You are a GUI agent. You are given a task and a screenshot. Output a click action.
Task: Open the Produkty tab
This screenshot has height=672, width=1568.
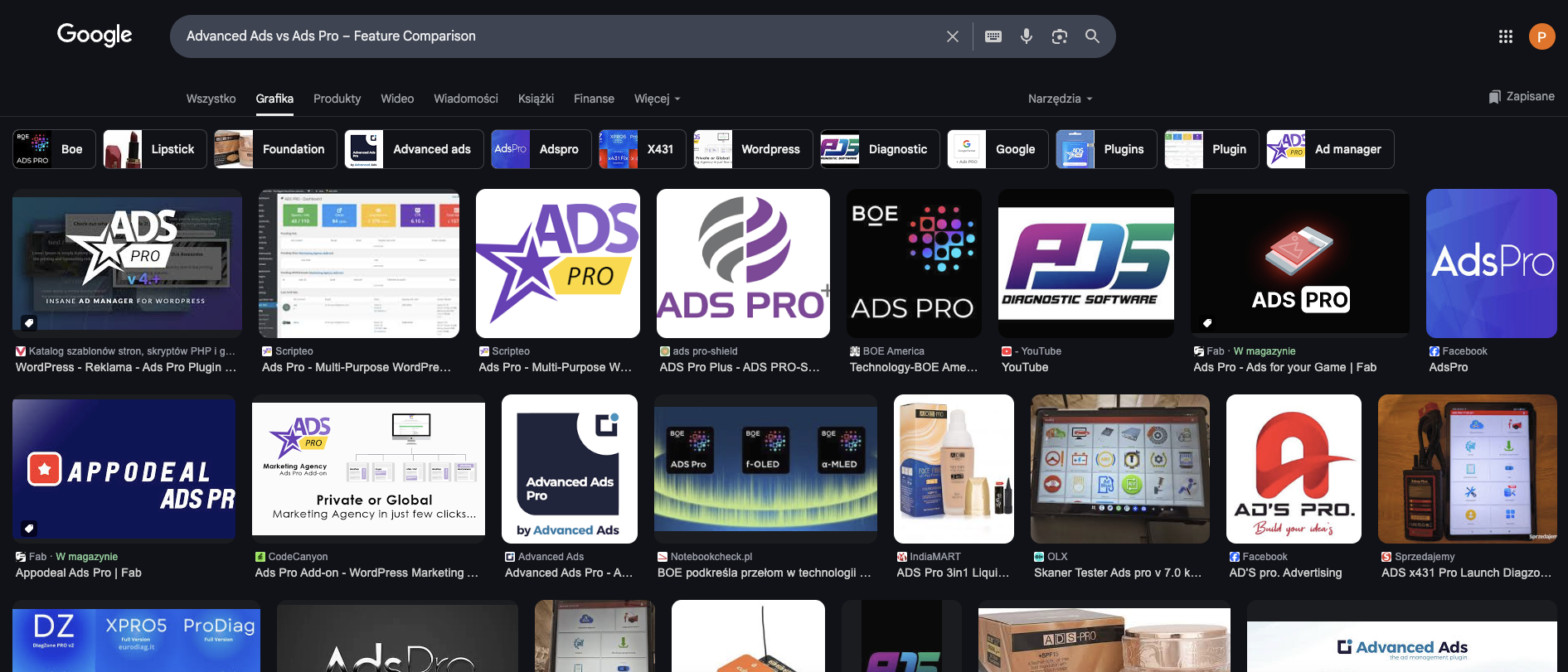tap(337, 99)
